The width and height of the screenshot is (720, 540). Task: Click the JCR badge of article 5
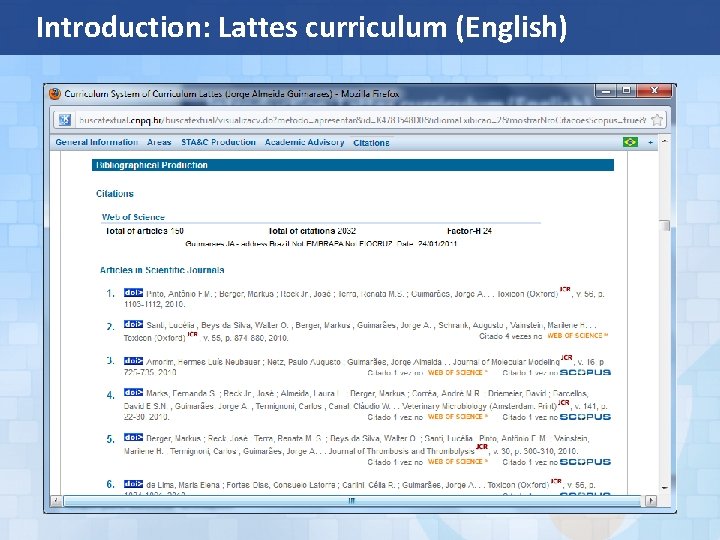click(482, 447)
